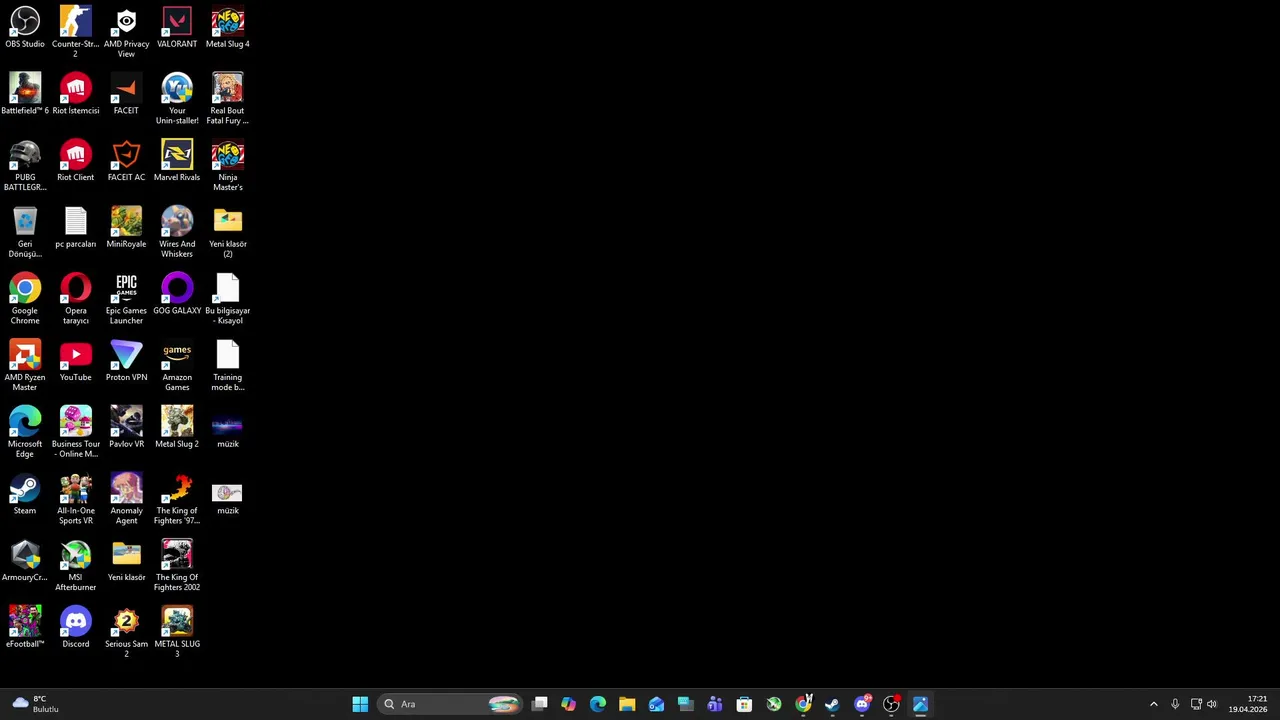Click the YouTube desktop shortcut
The width and height of the screenshot is (1280, 720).
75,361
